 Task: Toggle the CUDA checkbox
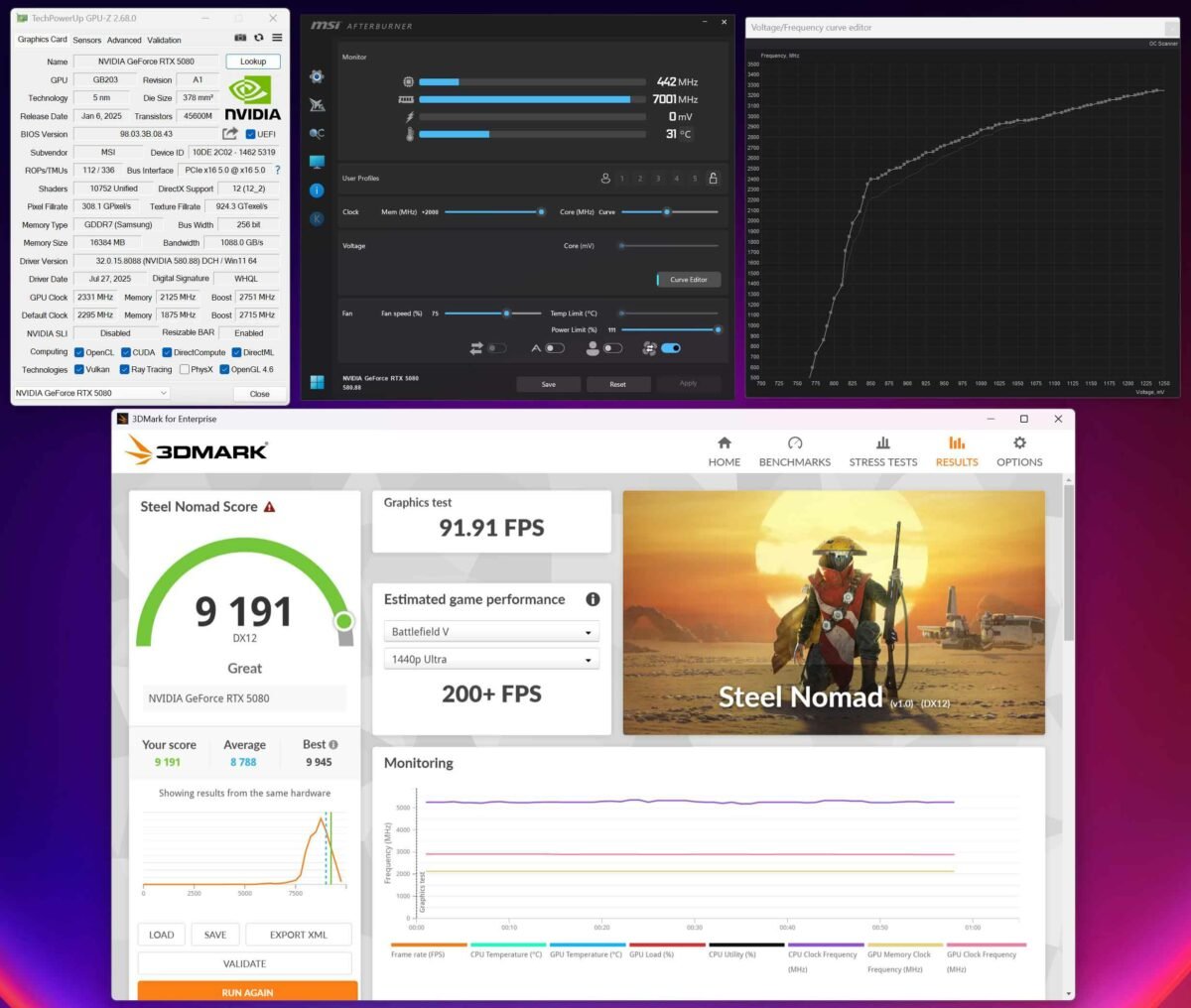coord(126,352)
